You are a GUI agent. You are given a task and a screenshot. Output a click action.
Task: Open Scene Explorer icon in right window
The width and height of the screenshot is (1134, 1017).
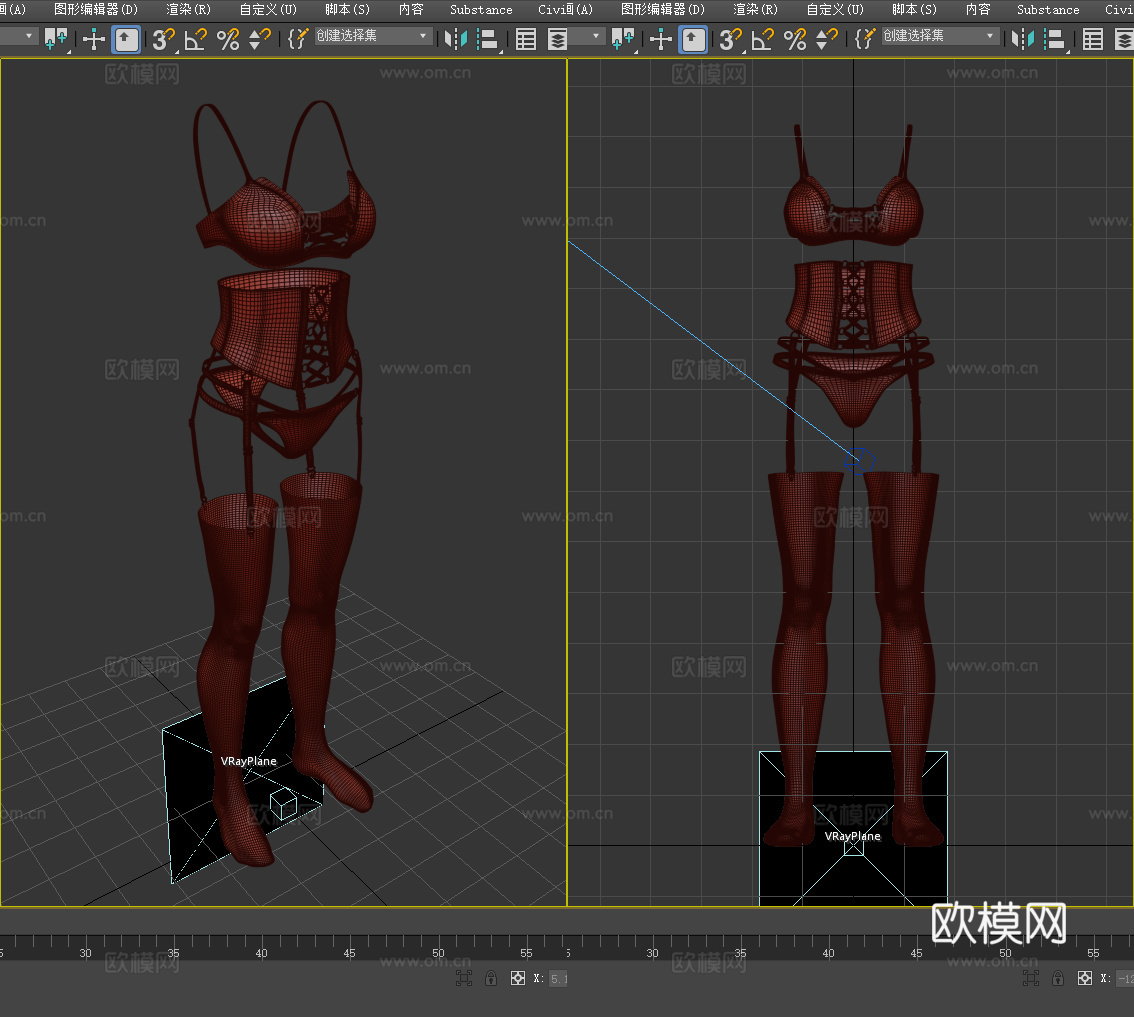[1093, 39]
